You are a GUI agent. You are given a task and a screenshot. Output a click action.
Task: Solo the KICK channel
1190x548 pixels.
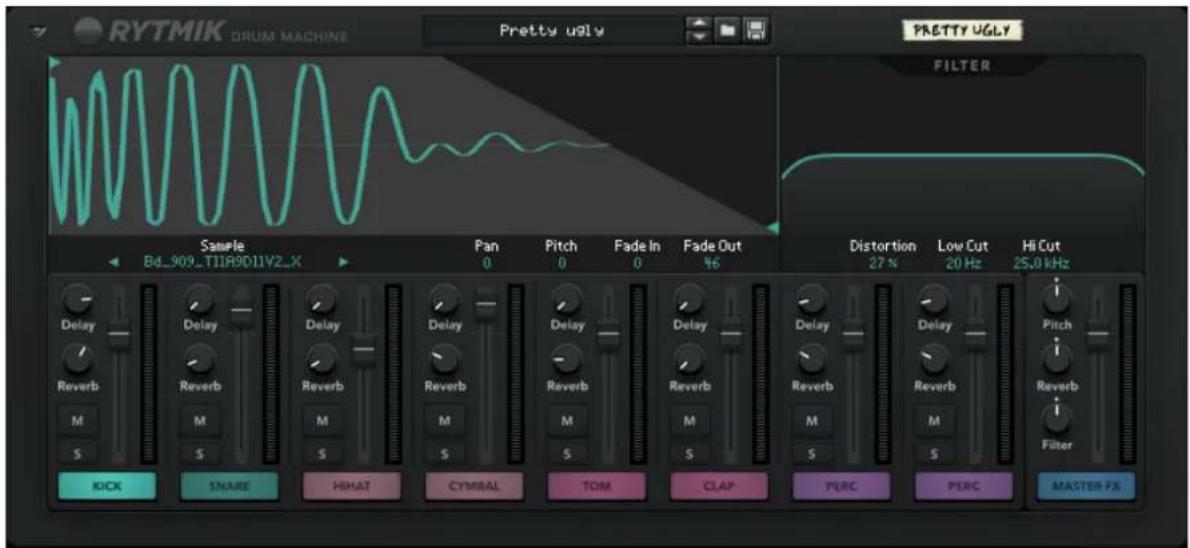click(77, 454)
